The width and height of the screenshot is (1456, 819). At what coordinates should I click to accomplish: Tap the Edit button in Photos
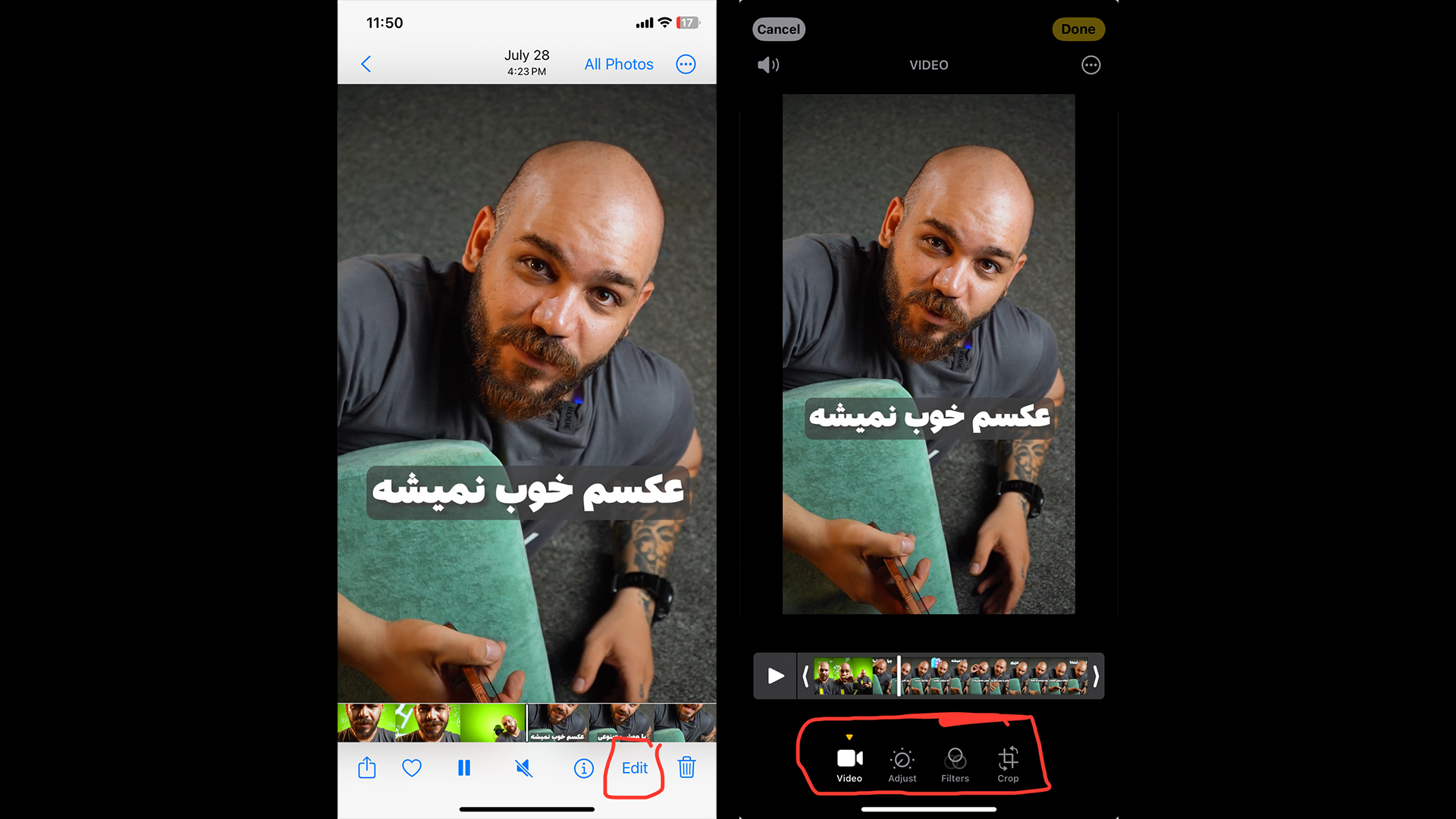pyautogui.click(x=634, y=768)
